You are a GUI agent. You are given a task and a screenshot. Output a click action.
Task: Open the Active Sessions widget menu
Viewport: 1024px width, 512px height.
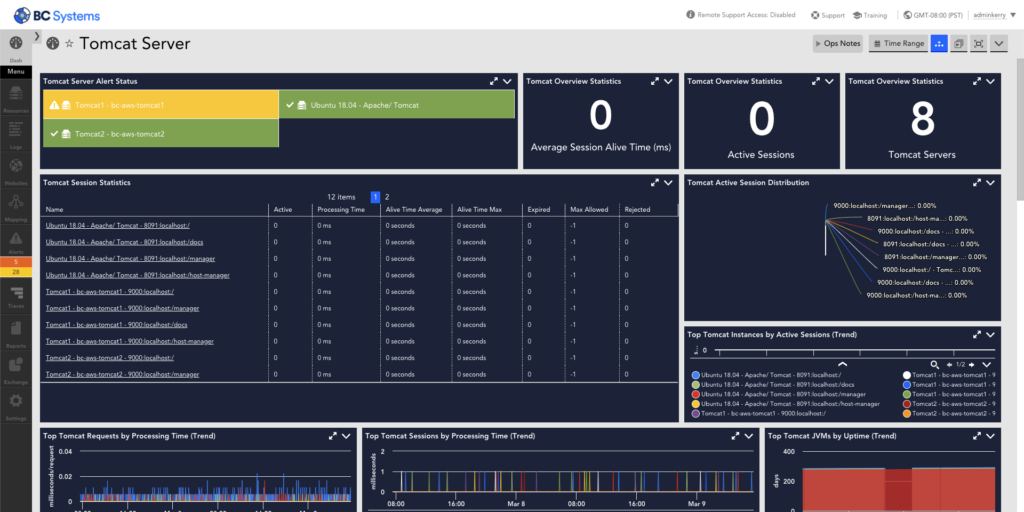pyautogui.click(x=829, y=82)
